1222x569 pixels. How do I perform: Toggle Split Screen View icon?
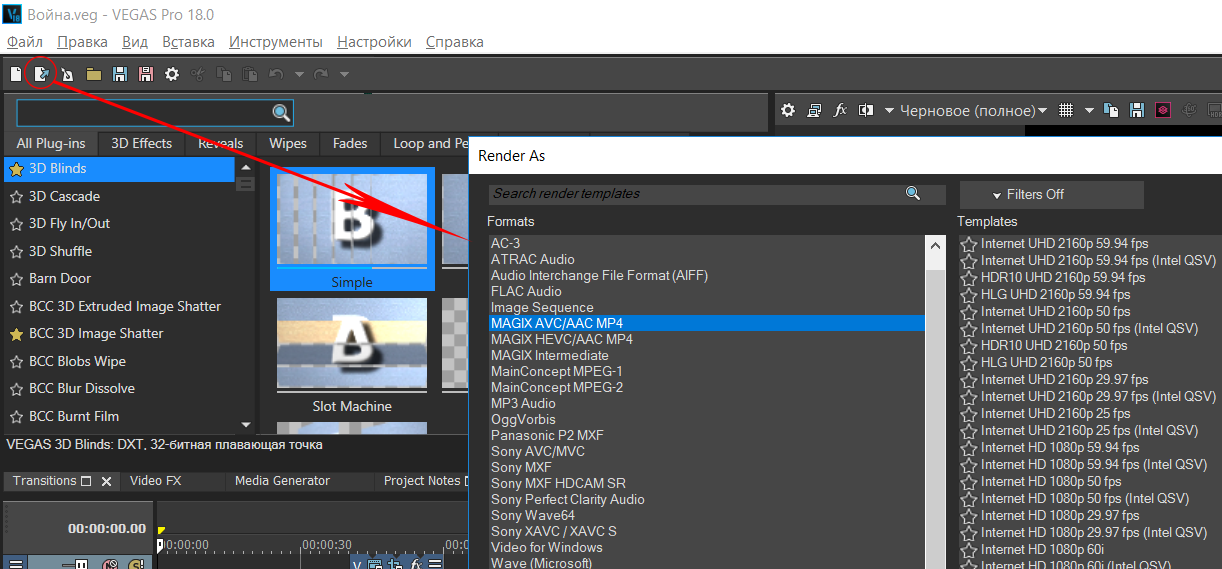point(866,110)
